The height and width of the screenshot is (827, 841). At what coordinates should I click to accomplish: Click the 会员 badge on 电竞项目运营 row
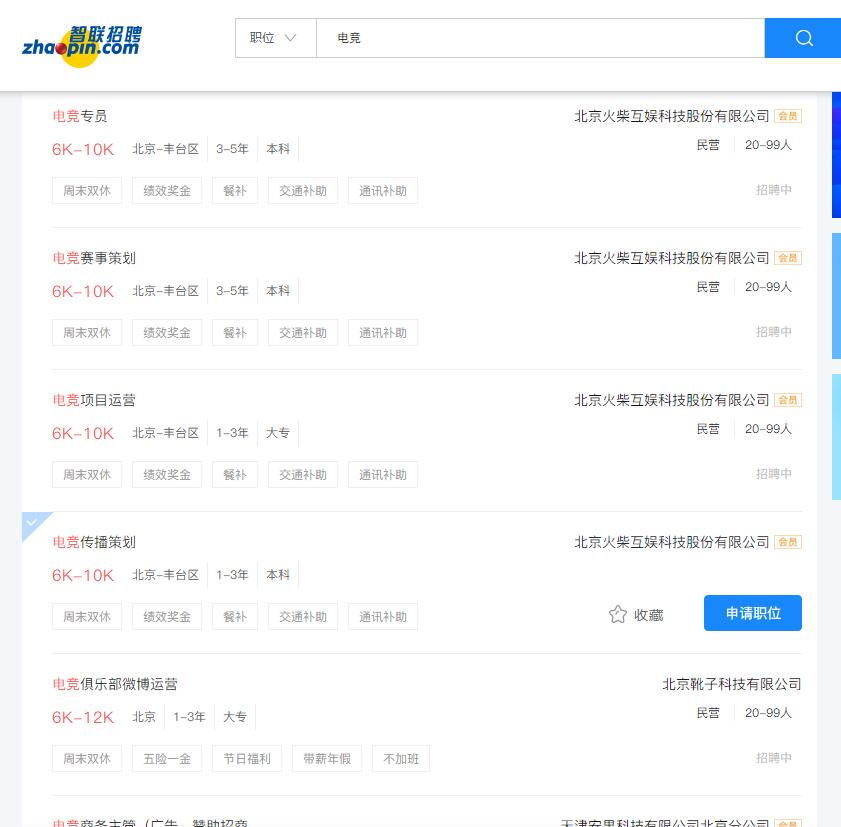point(788,400)
